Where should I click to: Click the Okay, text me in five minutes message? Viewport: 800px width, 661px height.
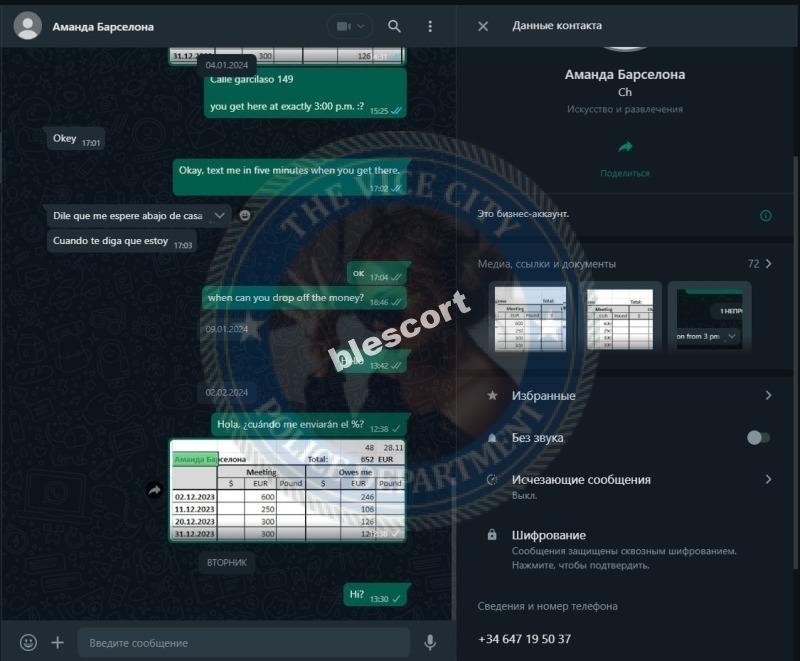tap(290, 177)
